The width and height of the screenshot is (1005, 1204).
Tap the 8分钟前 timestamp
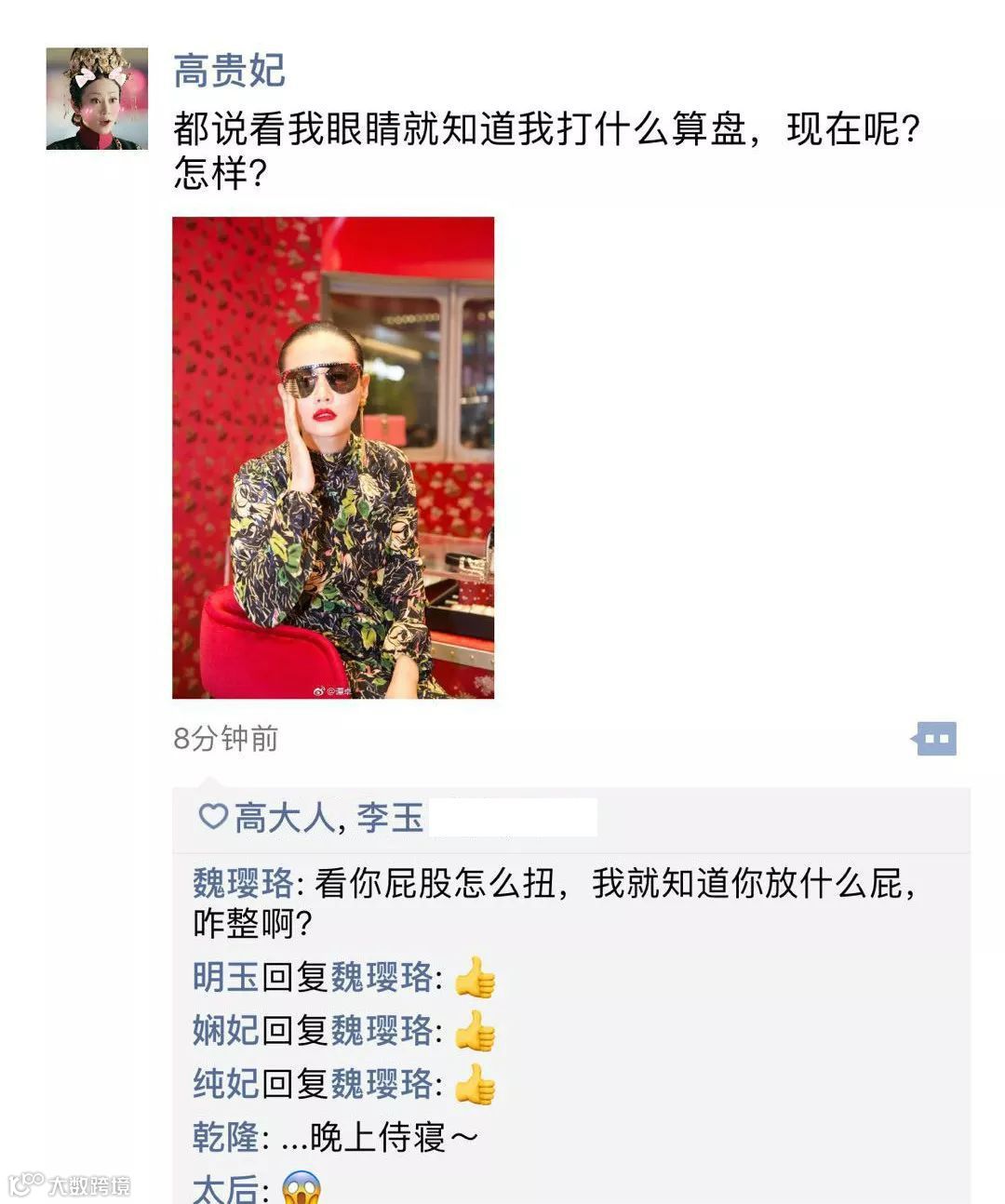(226, 739)
